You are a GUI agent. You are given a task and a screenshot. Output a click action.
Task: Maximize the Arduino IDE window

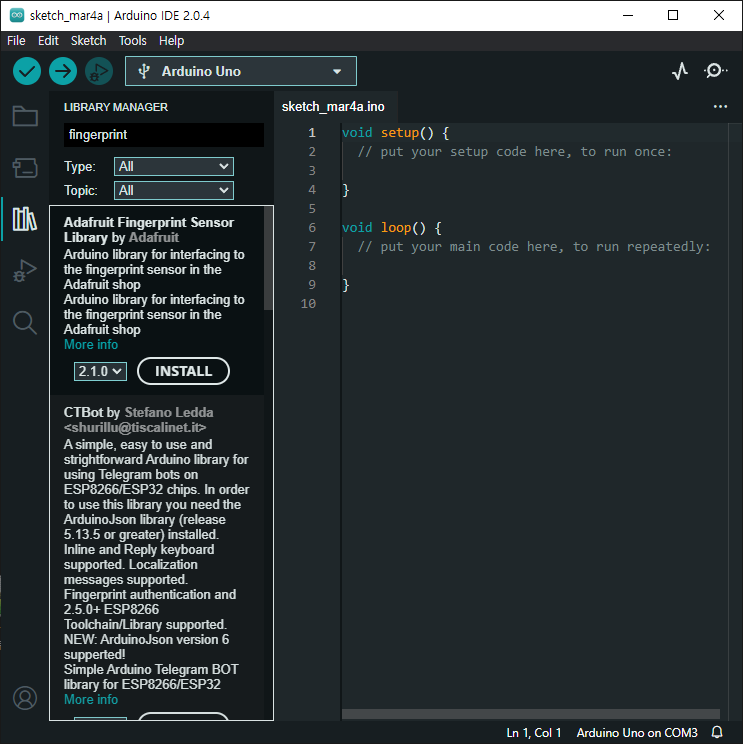(673, 15)
